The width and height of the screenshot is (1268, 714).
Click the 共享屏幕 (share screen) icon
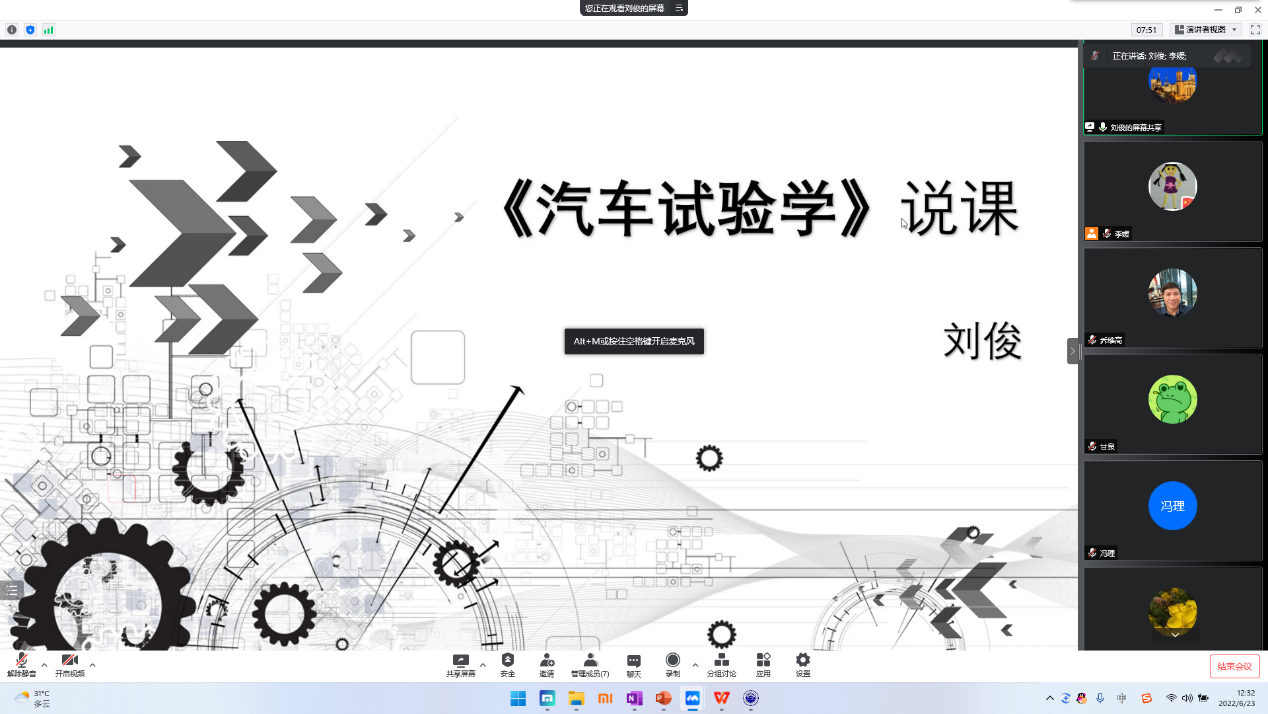click(461, 663)
